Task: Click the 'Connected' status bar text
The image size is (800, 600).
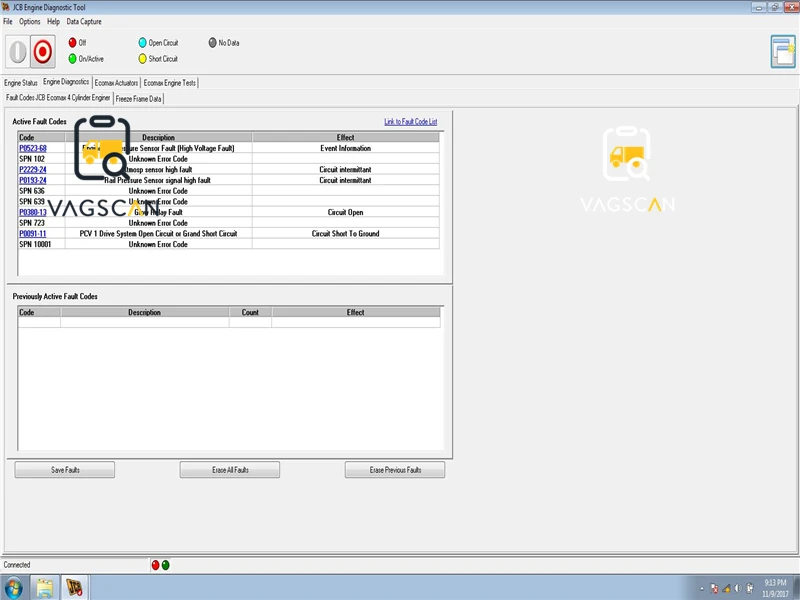Action: [x=17, y=565]
